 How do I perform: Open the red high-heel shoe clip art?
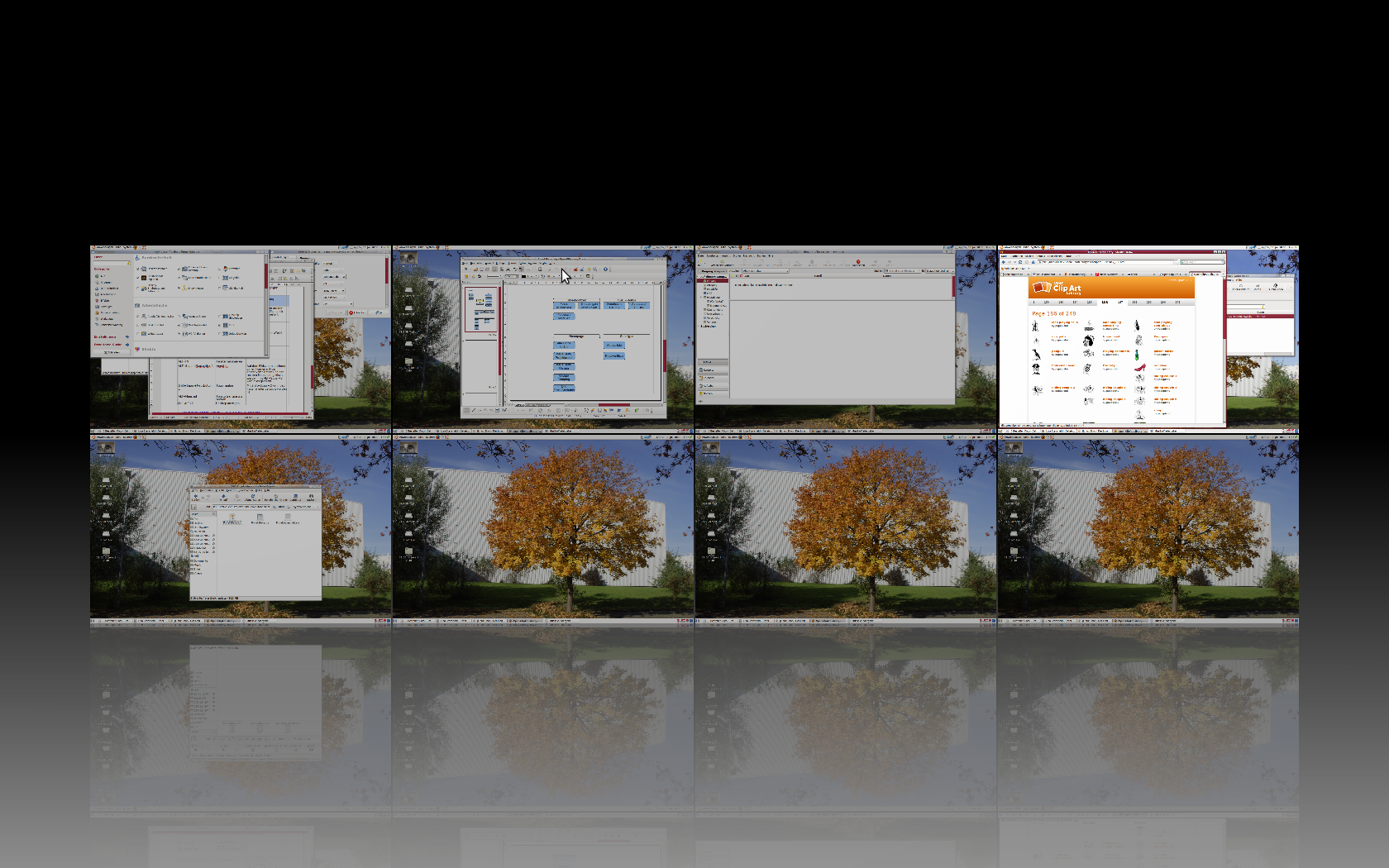click(x=1140, y=367)
